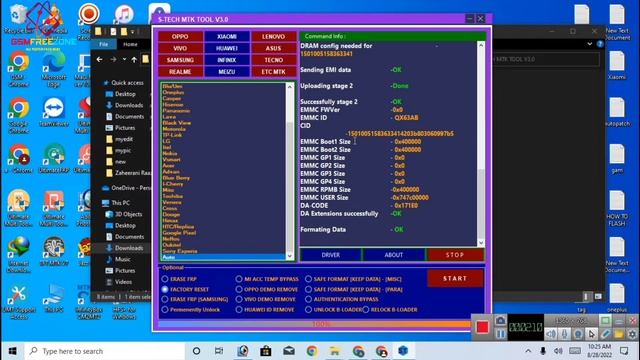Open HOW TO FLASH desktop file
This screenshot has width=640, height=360.
click(617, 209)
